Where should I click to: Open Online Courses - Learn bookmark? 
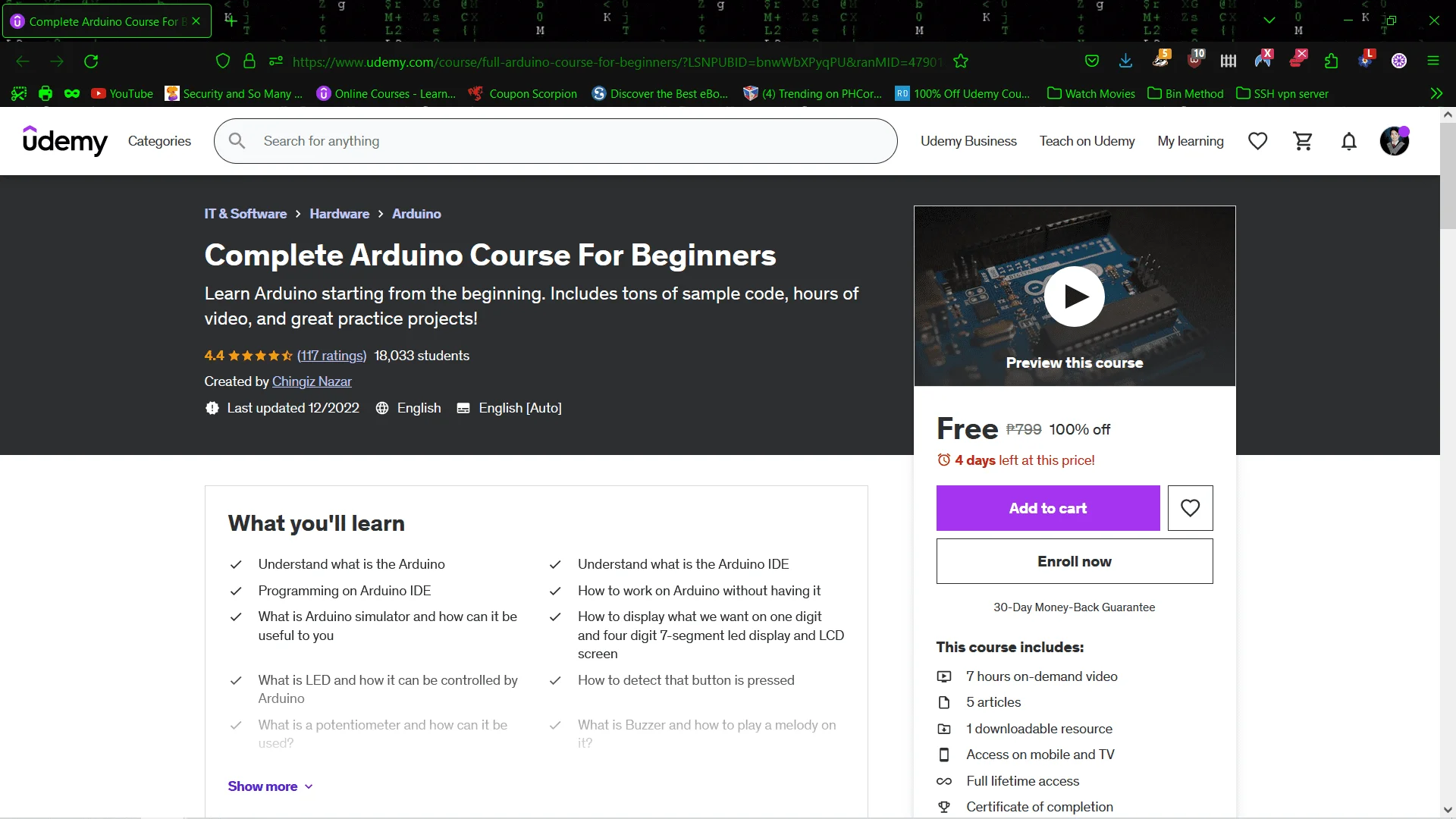386,93
